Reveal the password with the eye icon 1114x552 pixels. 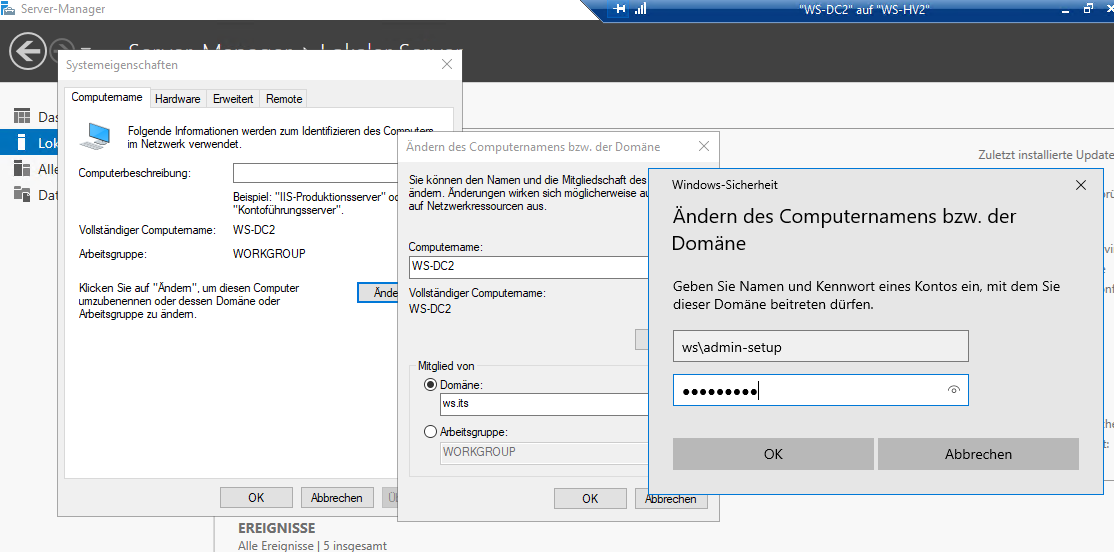[953, 390]
